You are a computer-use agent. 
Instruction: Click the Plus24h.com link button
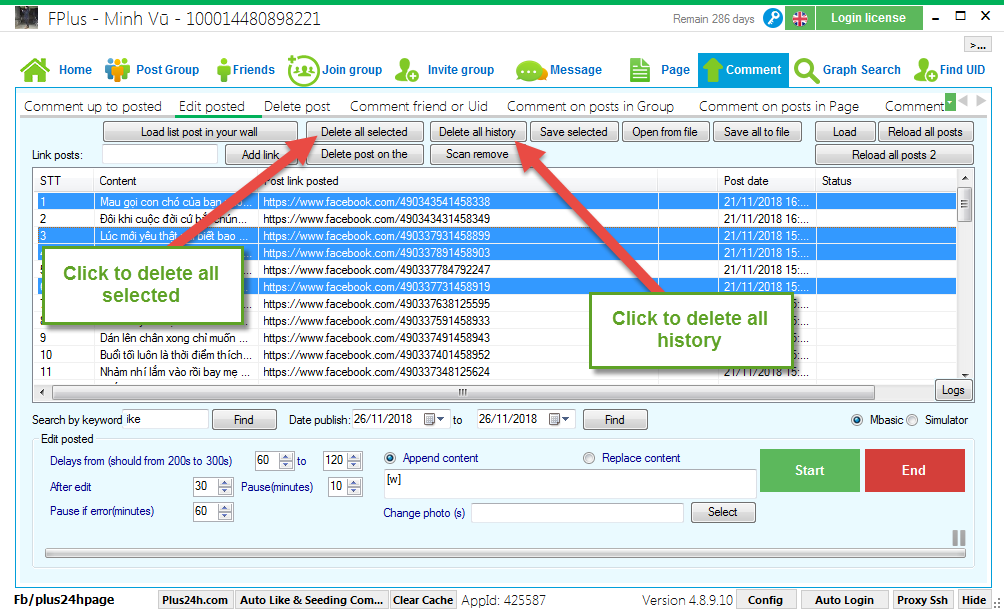click(x=195, y=600)
